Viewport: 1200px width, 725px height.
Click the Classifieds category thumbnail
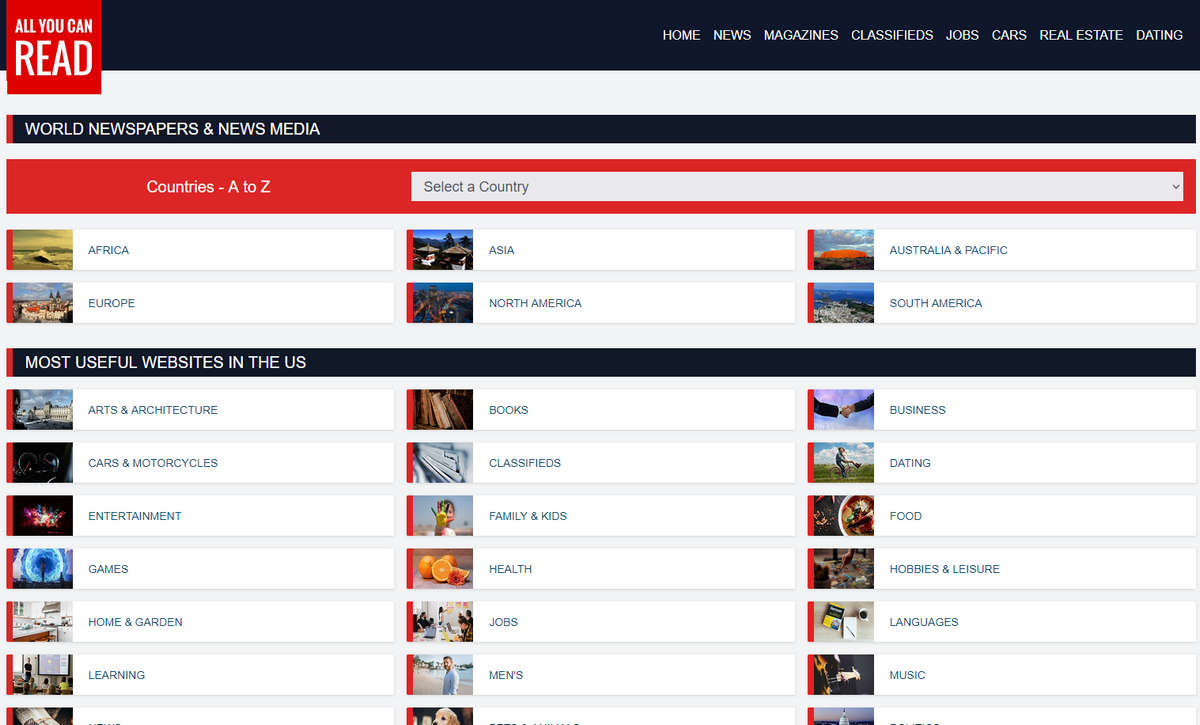tap(442, 463)
